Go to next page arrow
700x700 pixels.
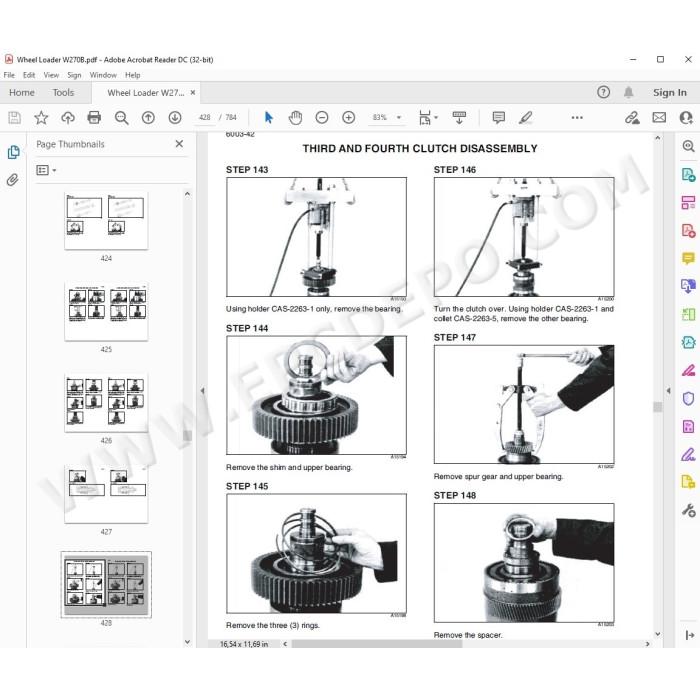pyautogui.click(x=175, y=117)
